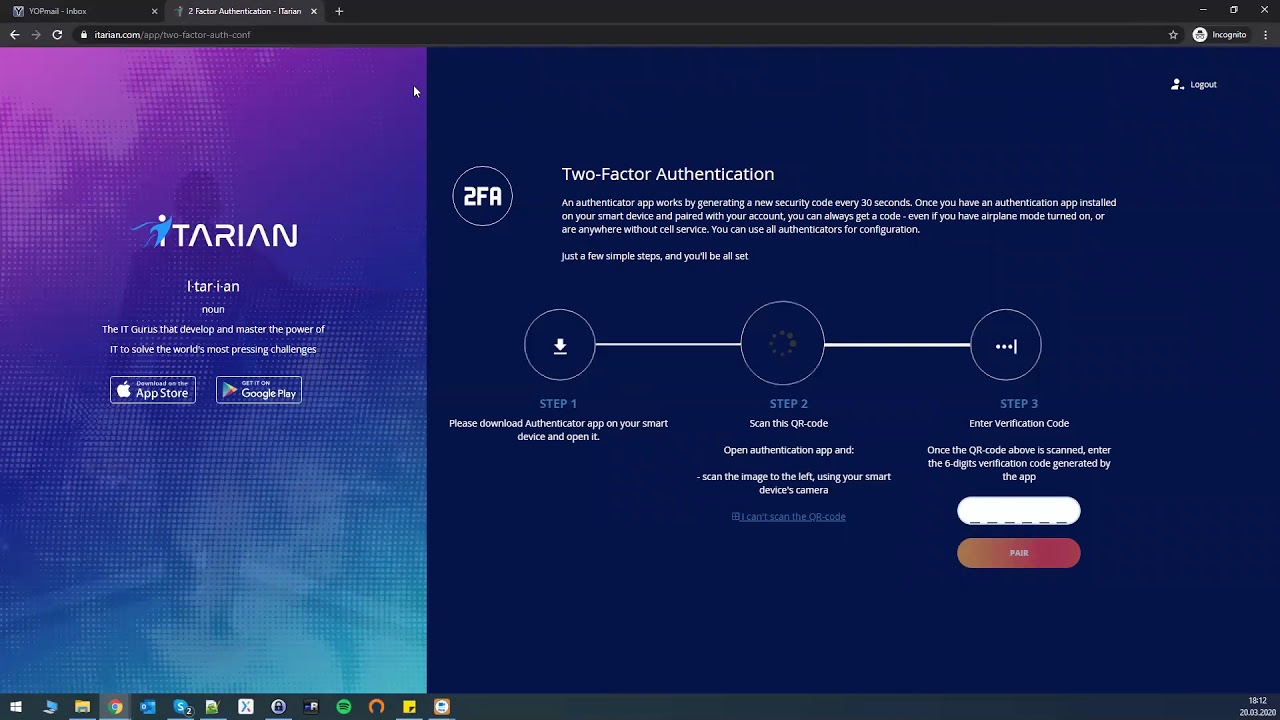This screenshot has height=720, width=1280.
Task: Open Outlook from the taskbar
Action: click(x=148, y=707)
